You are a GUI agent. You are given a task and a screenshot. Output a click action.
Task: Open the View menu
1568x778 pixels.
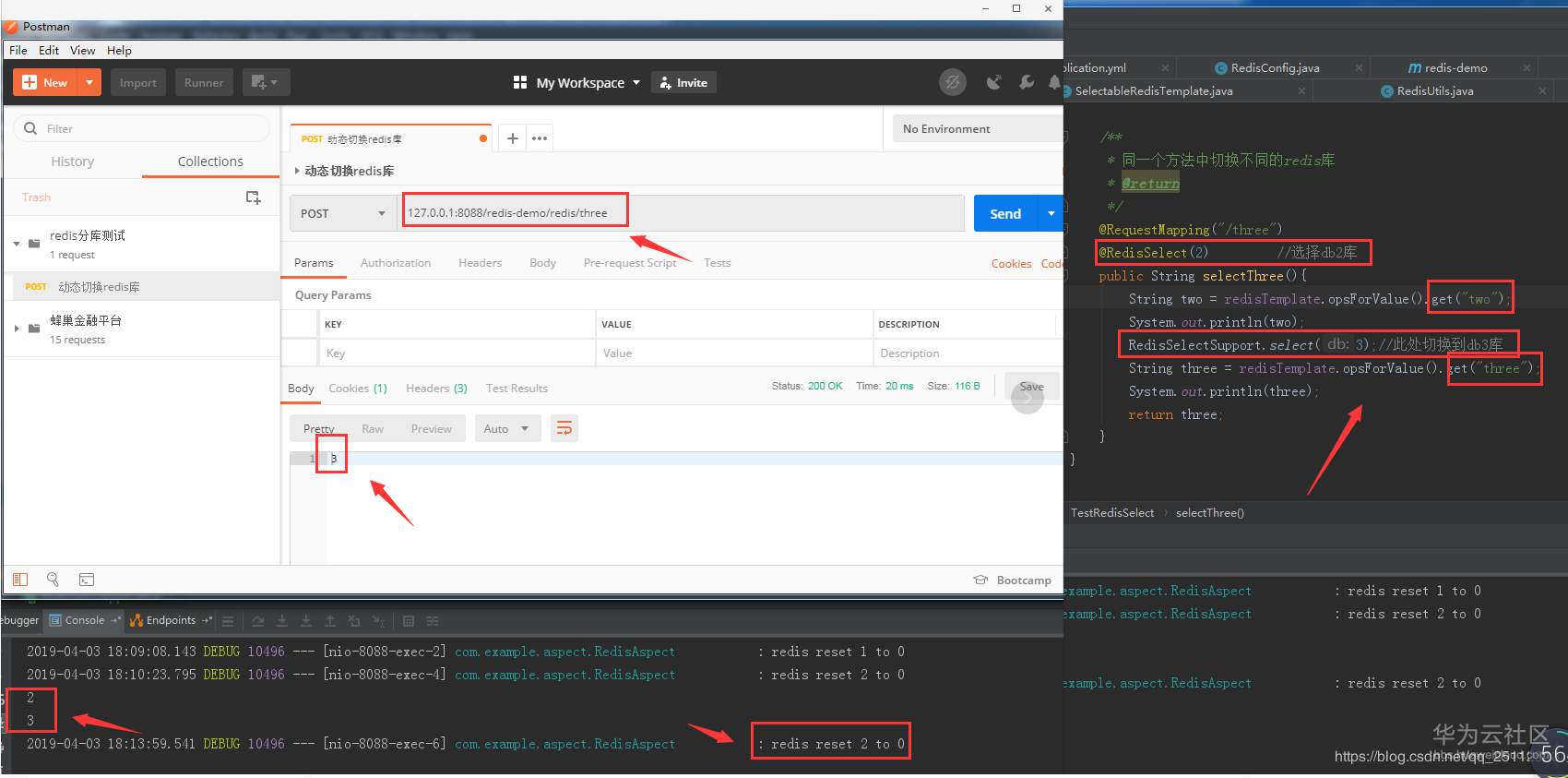click(82, 51)
